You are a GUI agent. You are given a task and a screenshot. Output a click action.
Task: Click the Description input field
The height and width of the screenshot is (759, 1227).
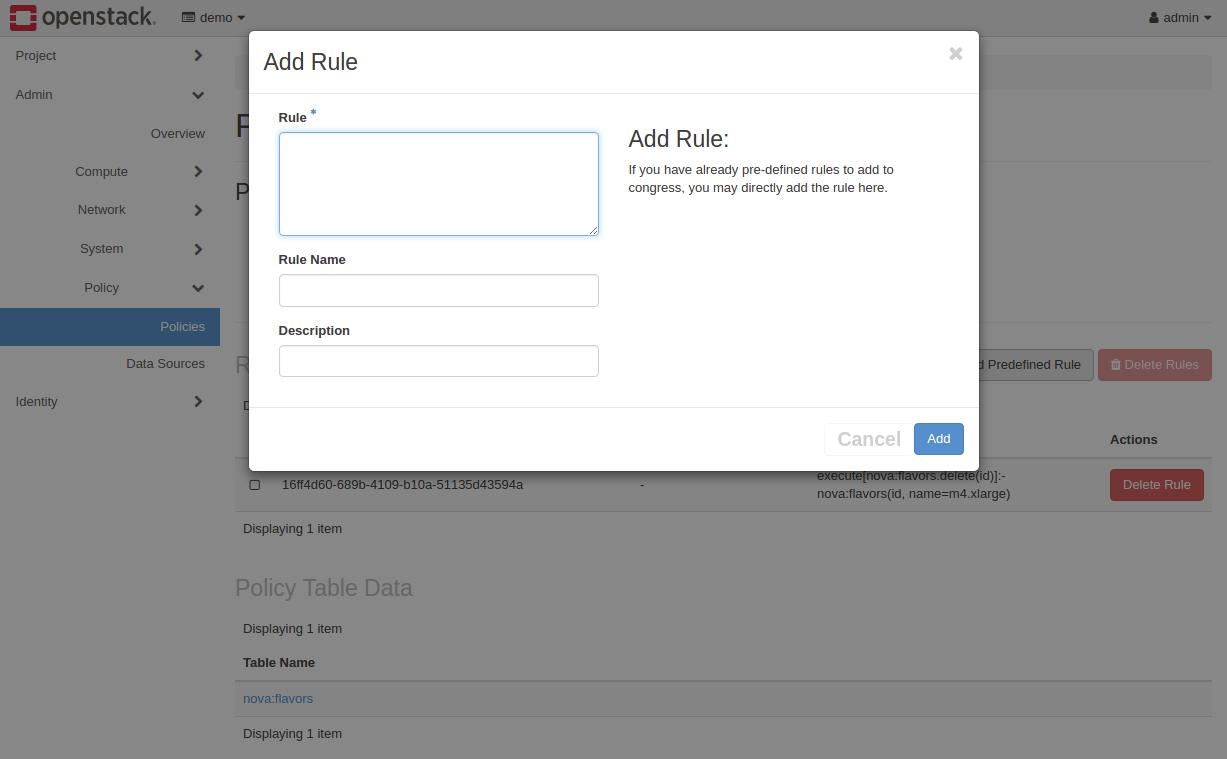point(439,361)
